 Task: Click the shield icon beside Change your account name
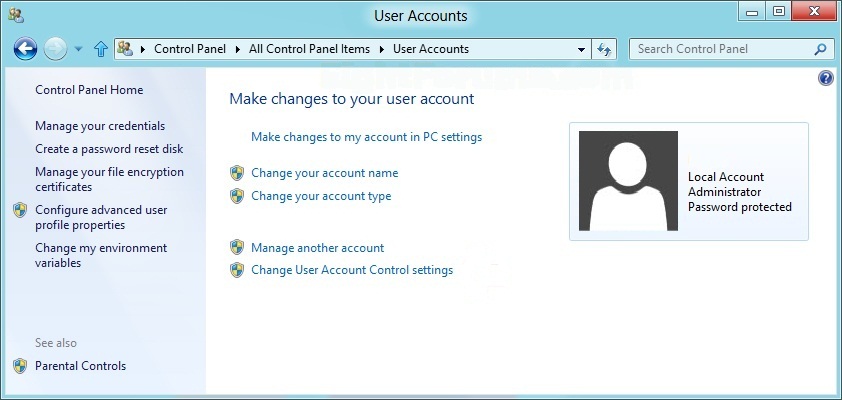tap(237, 173)
